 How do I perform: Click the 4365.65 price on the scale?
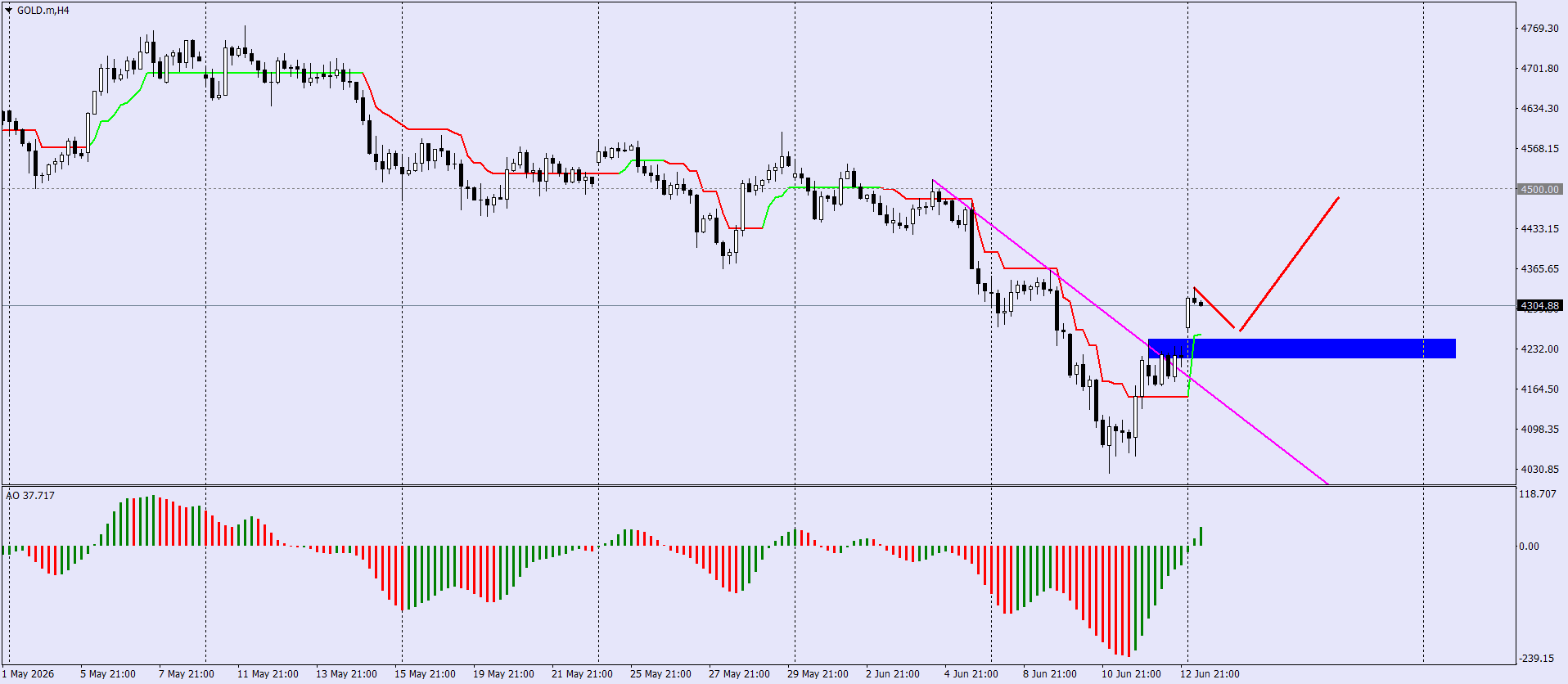pyautogui.click(x=1539, y=268)
